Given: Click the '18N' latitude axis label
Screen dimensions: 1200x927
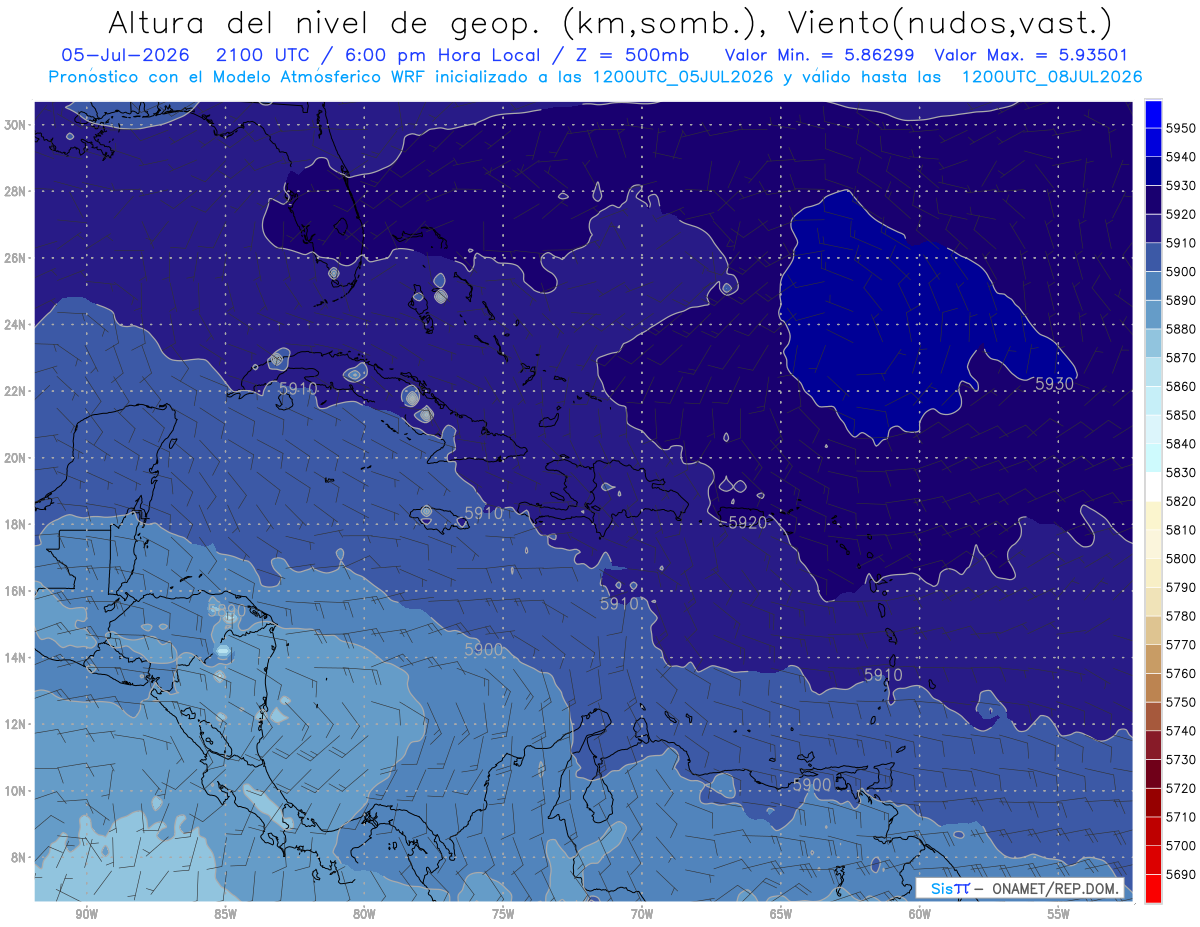Looking at the screenshot, I should 15,524.
